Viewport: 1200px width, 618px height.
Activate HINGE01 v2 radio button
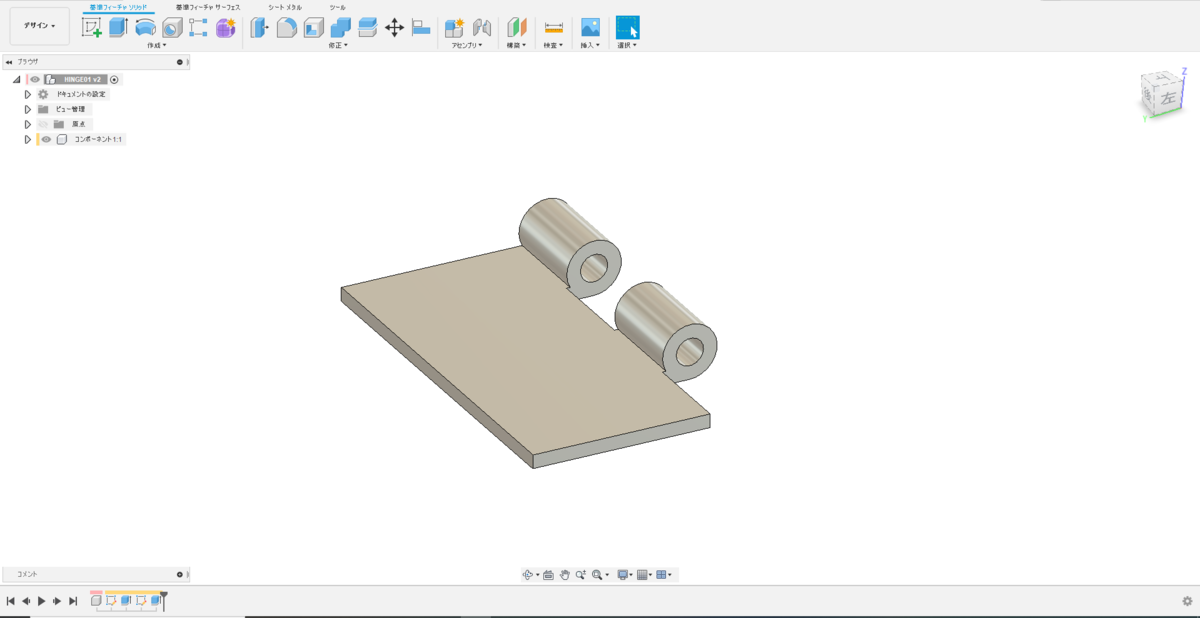114,79
